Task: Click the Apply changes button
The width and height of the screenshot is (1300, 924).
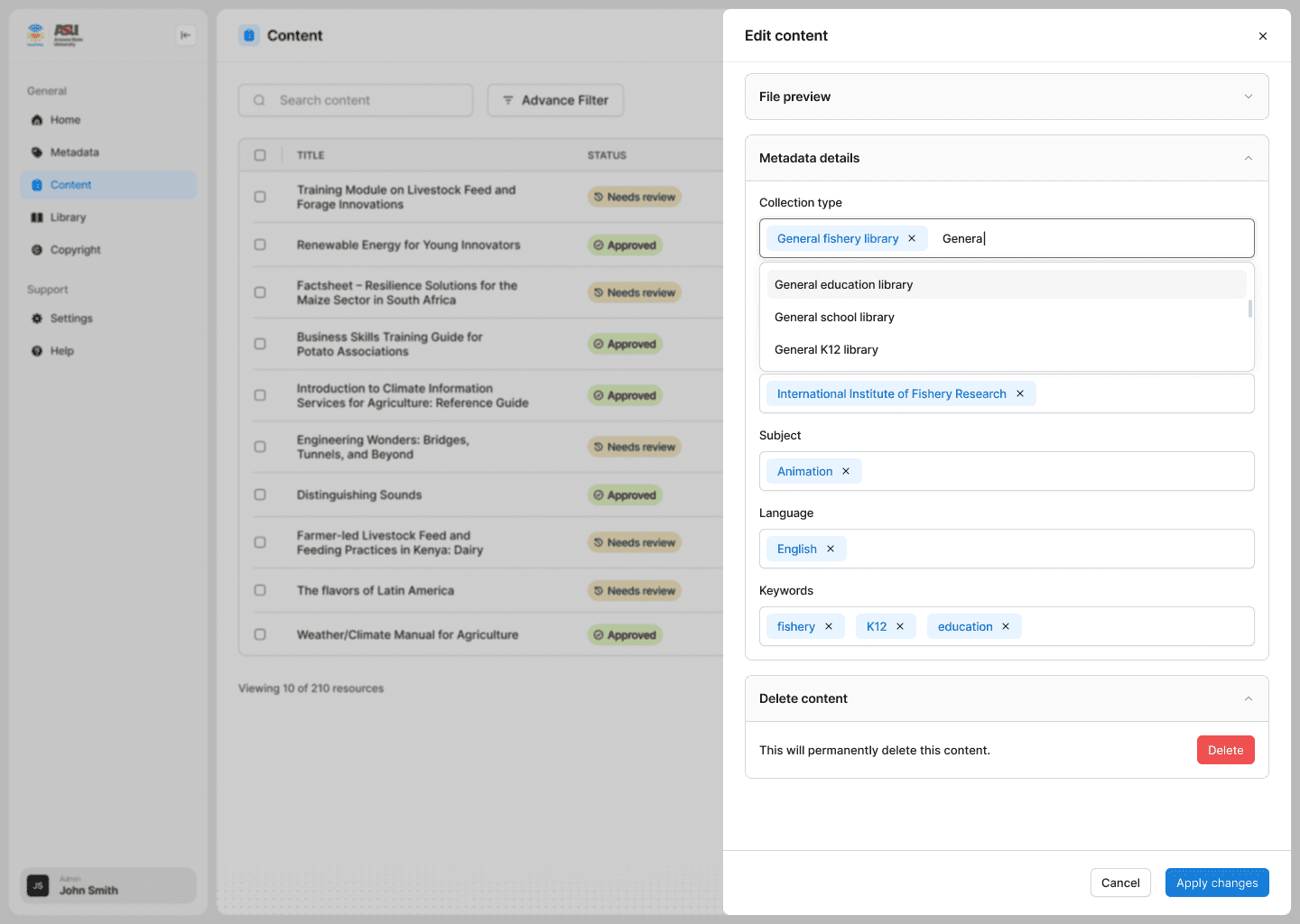Action: point(1216,882)
